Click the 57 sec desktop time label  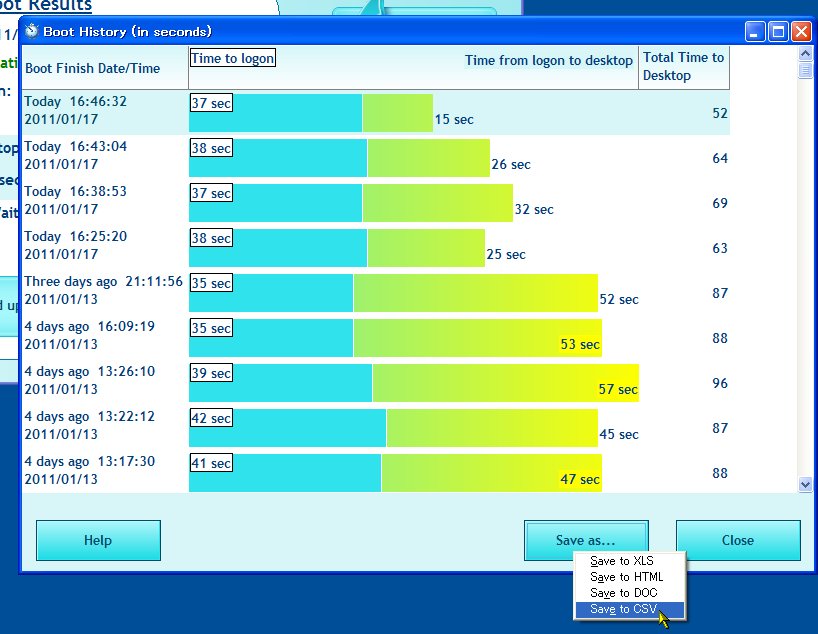click(618, 389)
